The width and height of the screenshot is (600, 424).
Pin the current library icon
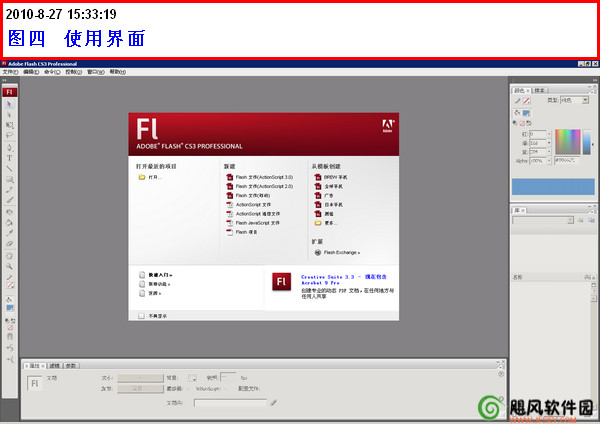[581, 220]
